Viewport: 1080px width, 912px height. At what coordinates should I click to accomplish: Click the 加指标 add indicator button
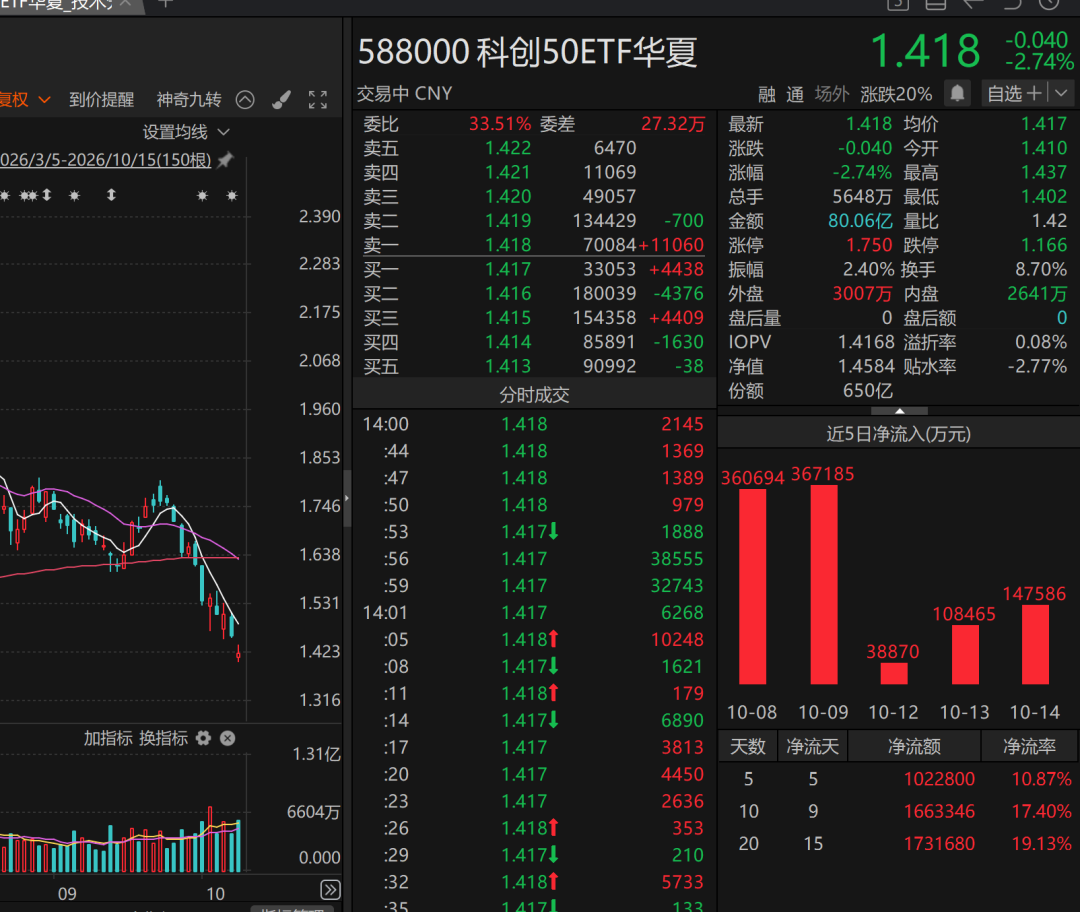point(108,738)
